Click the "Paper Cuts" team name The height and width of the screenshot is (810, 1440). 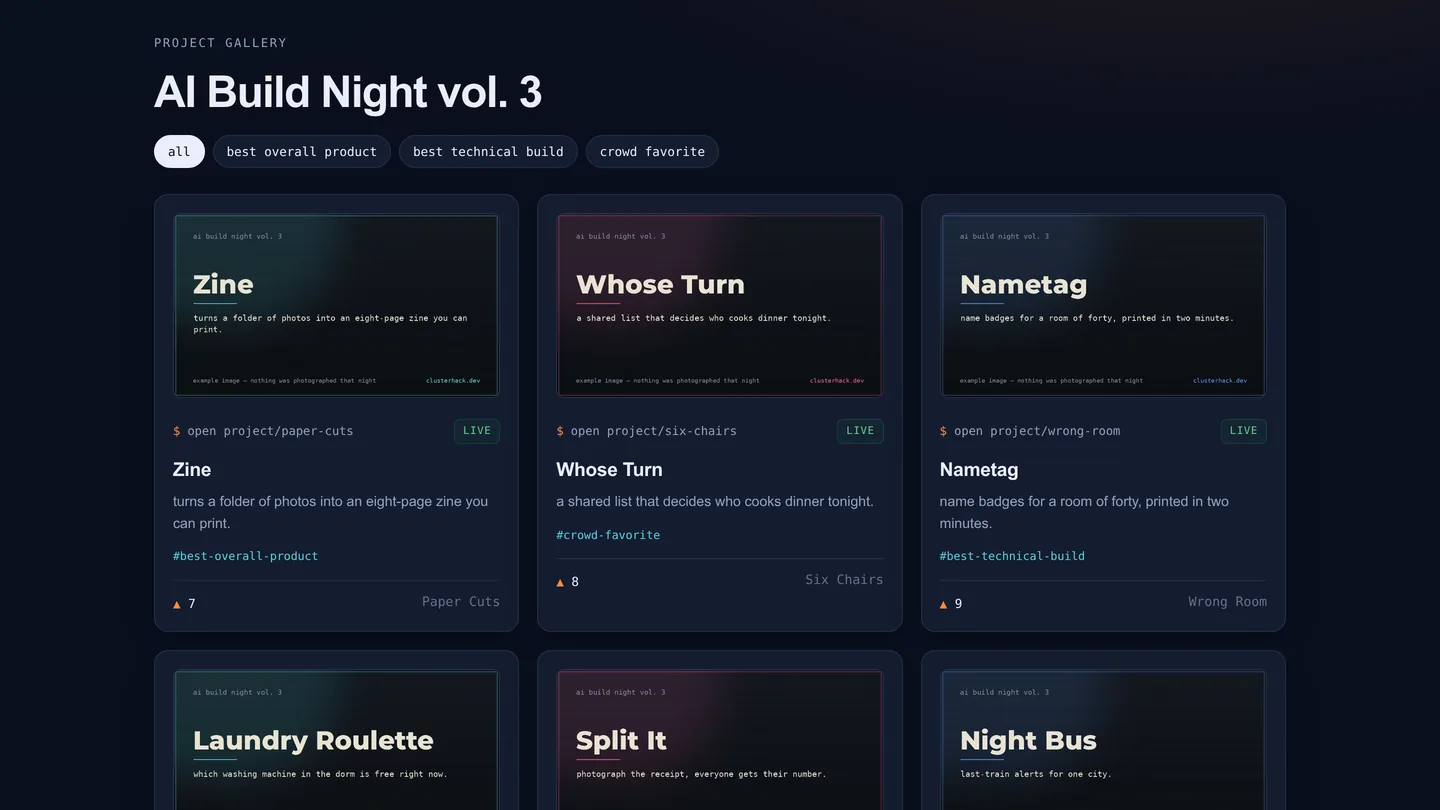[x=461, y=602]
